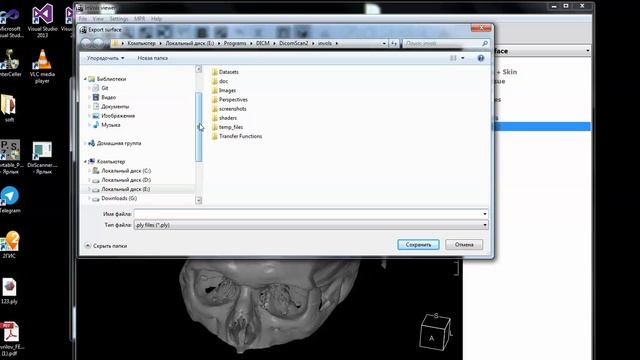640x360 pixels.
Task: Select Downloads (G:) drive in tree
Action: coord(119,198)
